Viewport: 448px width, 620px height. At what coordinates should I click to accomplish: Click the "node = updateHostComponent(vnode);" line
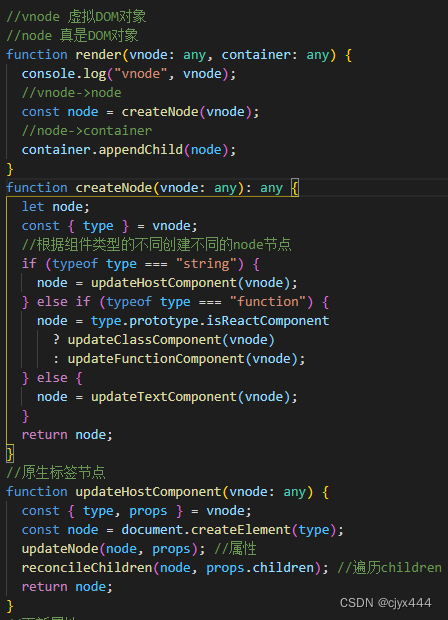(167, 283)
